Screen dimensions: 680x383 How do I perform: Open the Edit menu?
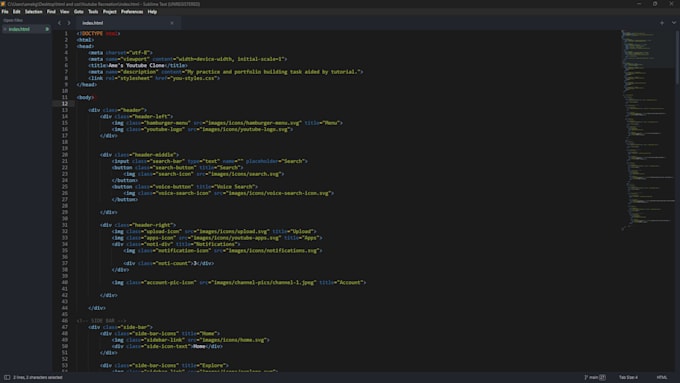tap(16, 12)
